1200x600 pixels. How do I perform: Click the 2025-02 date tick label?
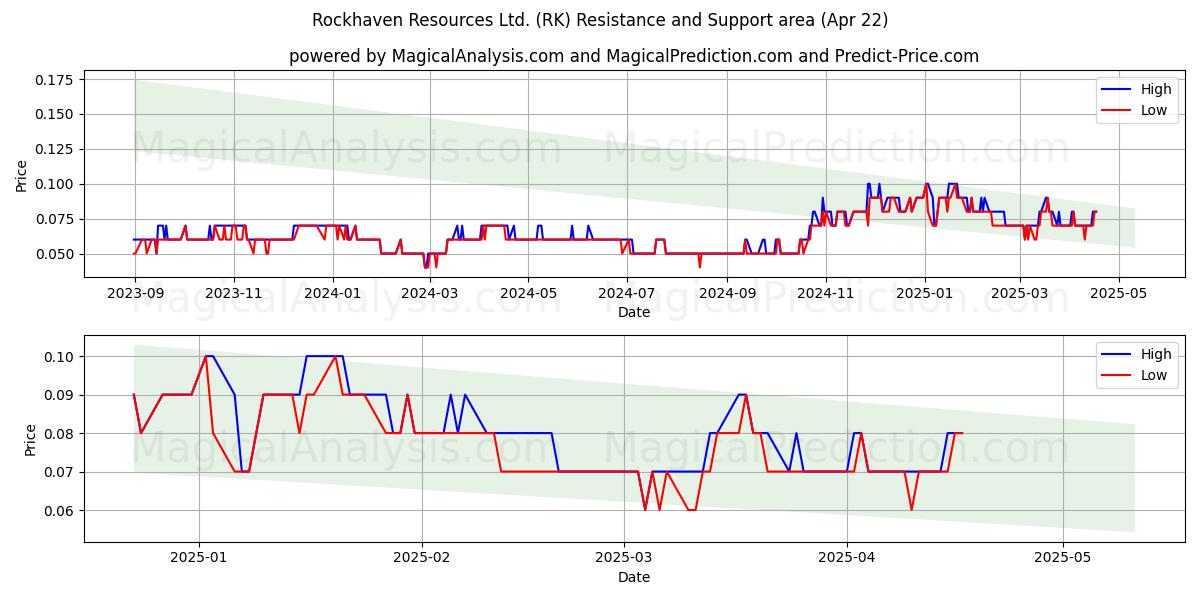pos(422,558)
